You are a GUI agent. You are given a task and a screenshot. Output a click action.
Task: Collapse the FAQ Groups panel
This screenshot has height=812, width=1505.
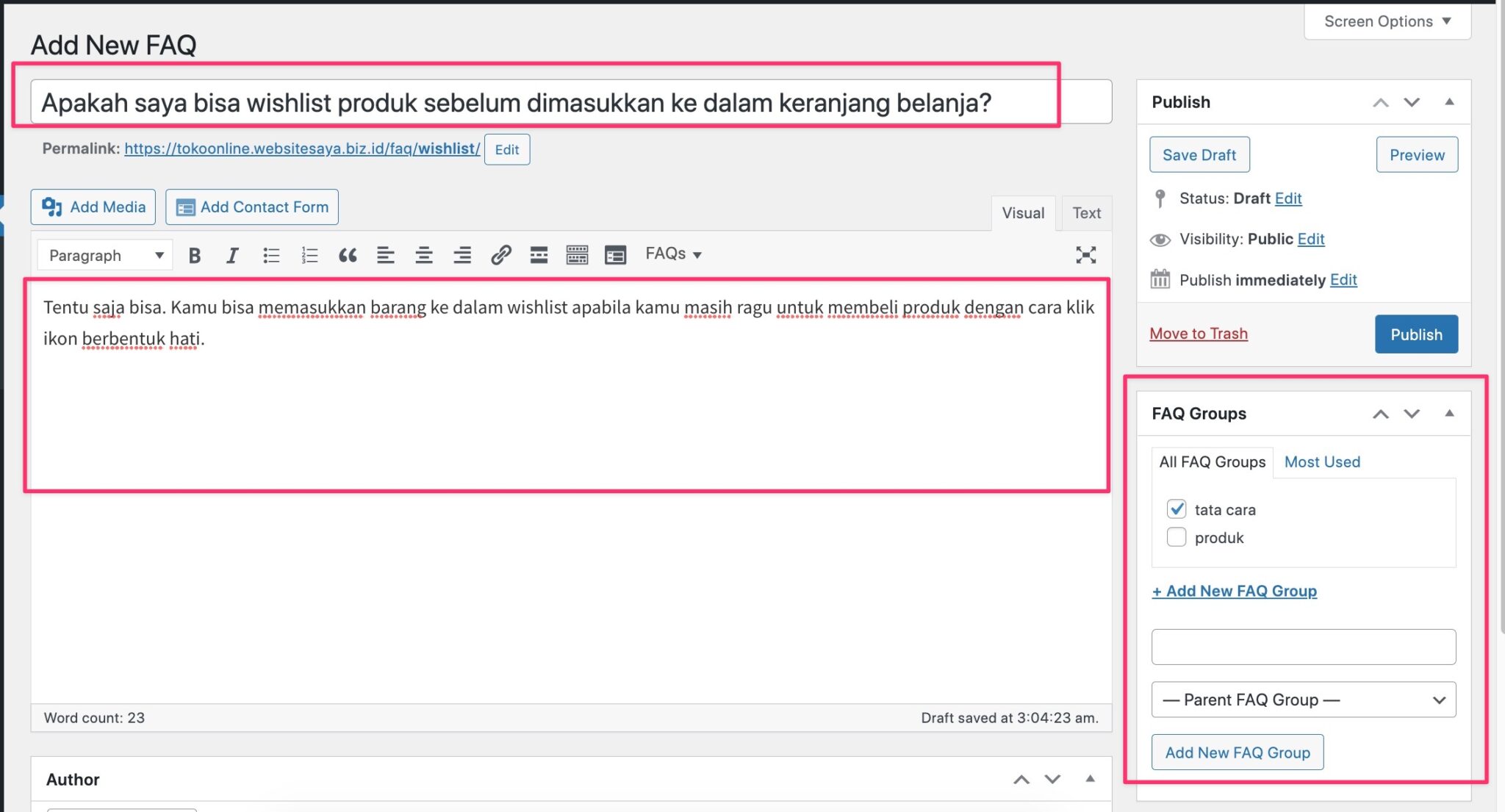[1450, 413]
